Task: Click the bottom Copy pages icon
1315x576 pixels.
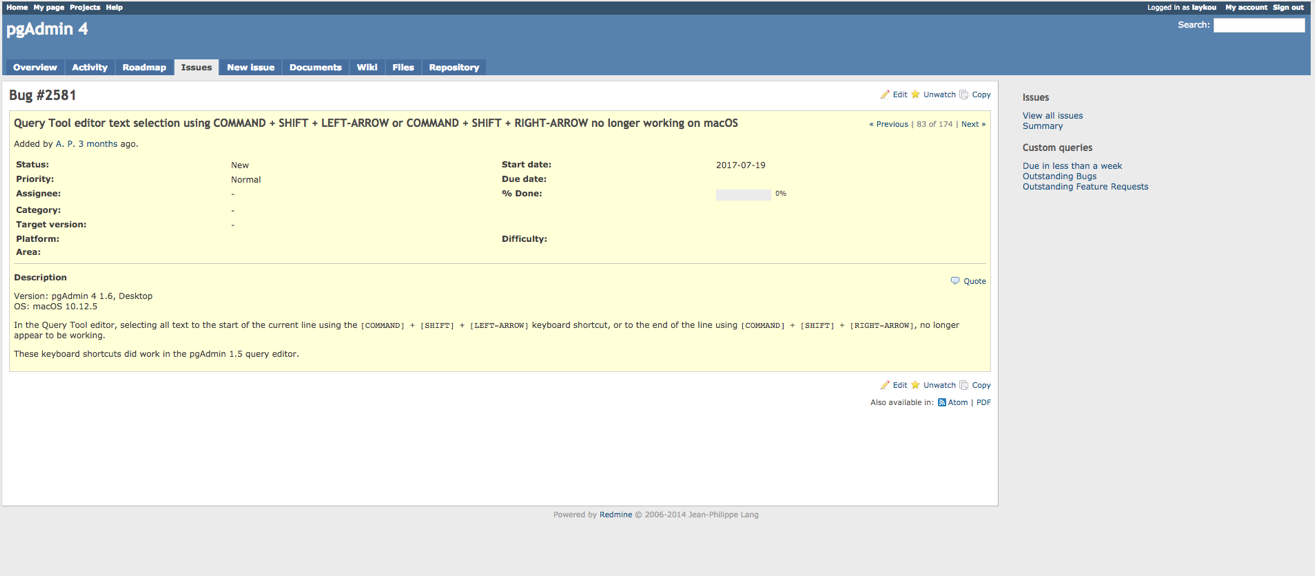Action: [x=964, y=385]
